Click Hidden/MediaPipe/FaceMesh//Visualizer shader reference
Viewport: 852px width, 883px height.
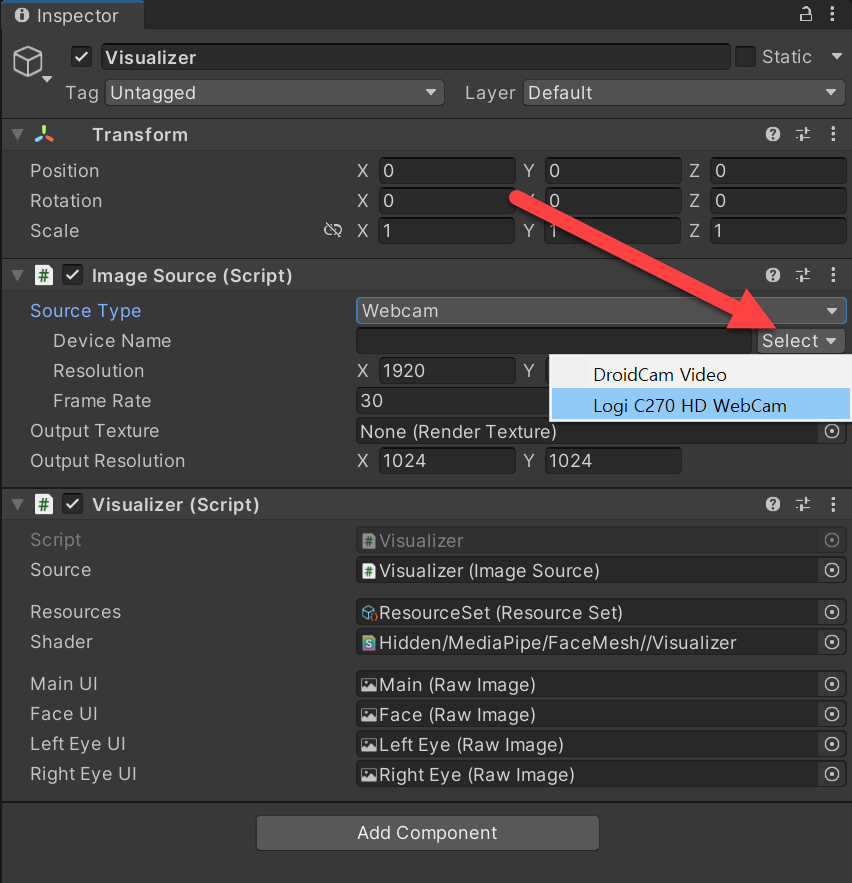click(x=587, y=642)
